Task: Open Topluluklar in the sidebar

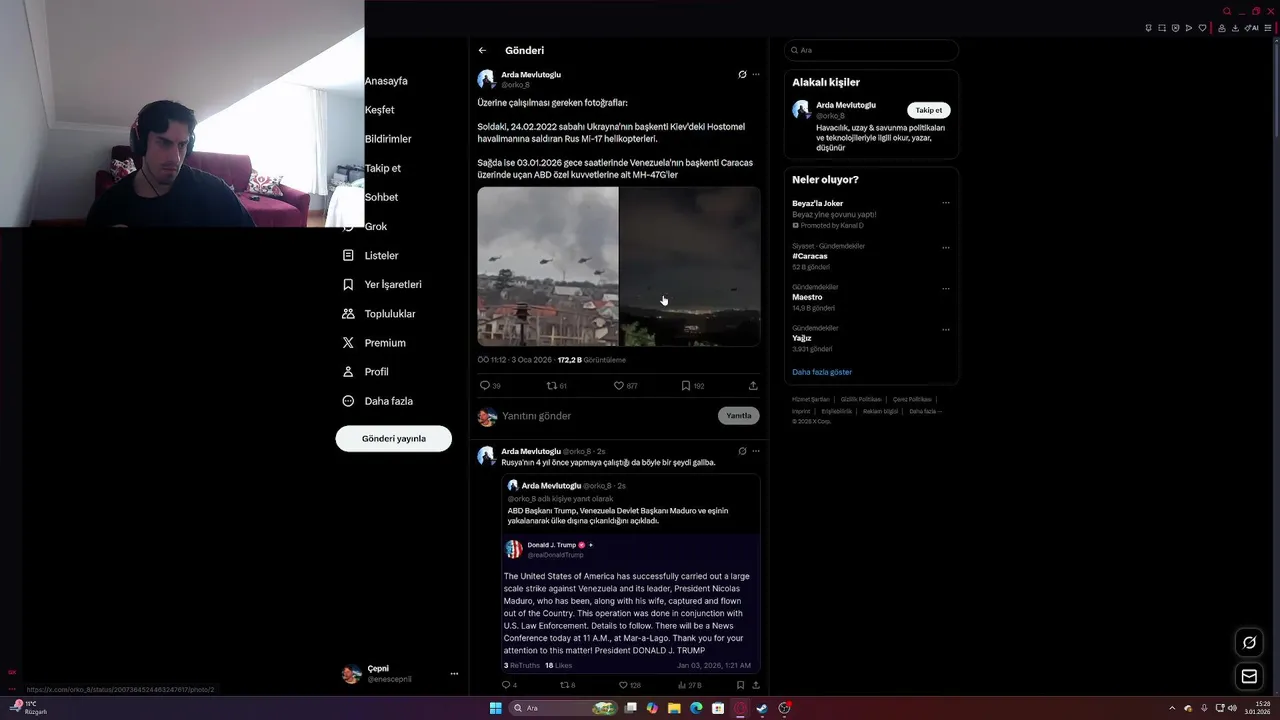Action: 378,314
